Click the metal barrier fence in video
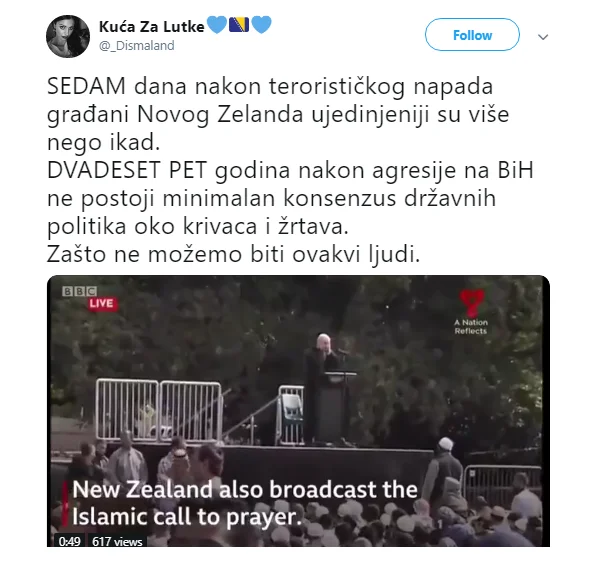 [159, 410]
